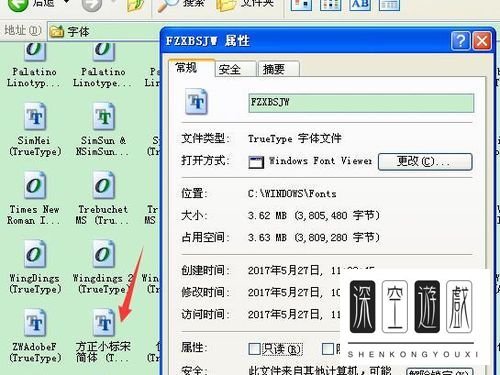Click the 3.62 MB size value

point(314,215)
